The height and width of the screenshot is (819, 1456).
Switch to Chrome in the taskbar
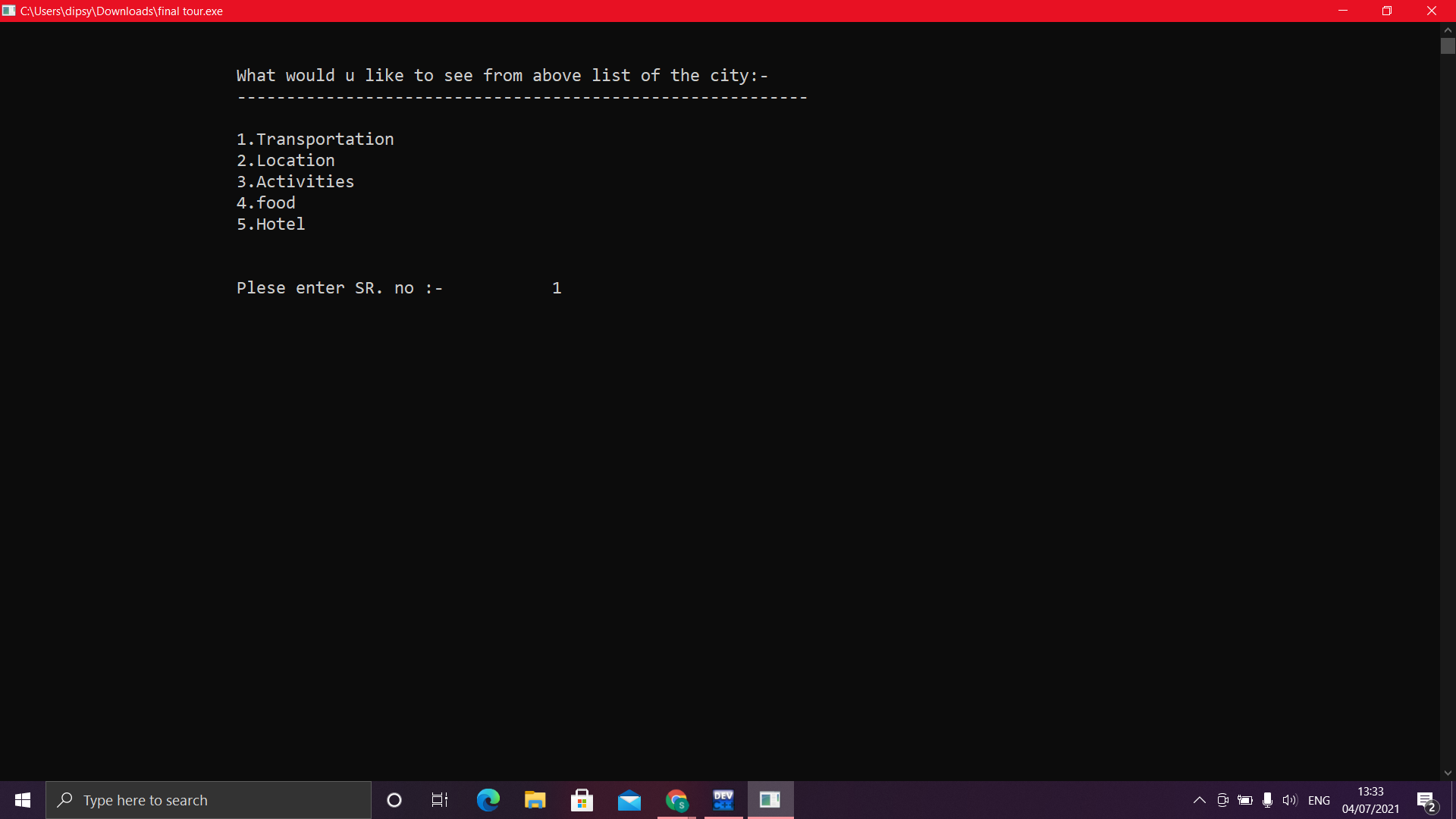pos(676,800)
